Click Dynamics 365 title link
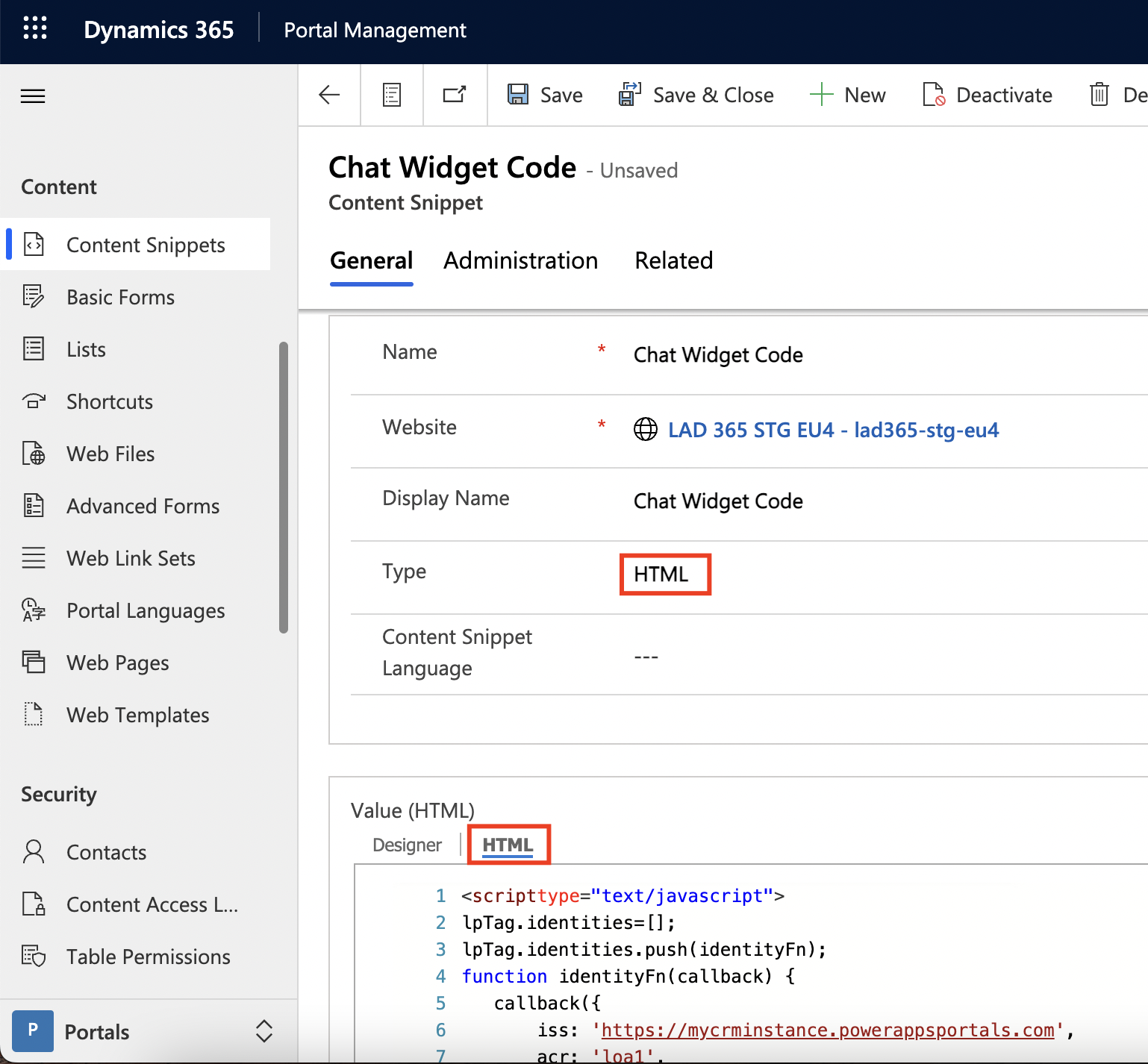1148x1064 pixels. pos(159,30)
